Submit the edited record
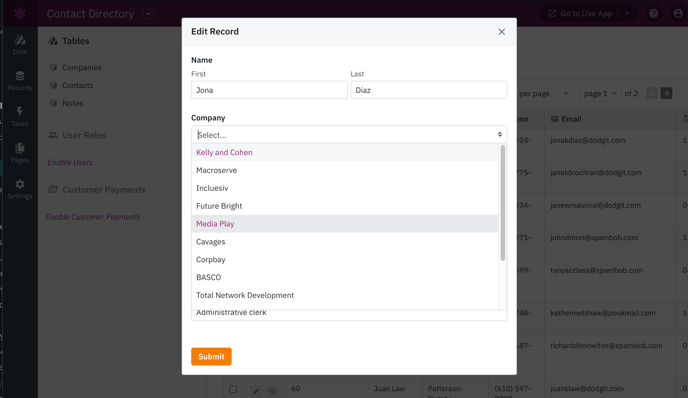The width and height of the screenshot is (688, 398). pos(211,356)
